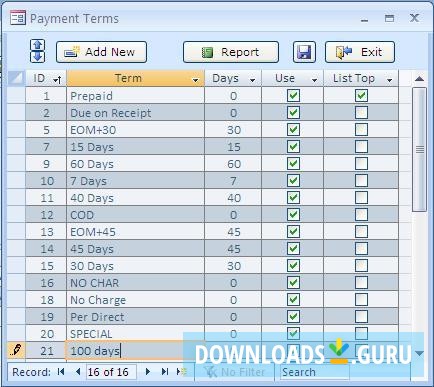Toggle Use checkbox for 60 Days row
The height and width of the screenshot is (387, 434).
pos(293,164)
